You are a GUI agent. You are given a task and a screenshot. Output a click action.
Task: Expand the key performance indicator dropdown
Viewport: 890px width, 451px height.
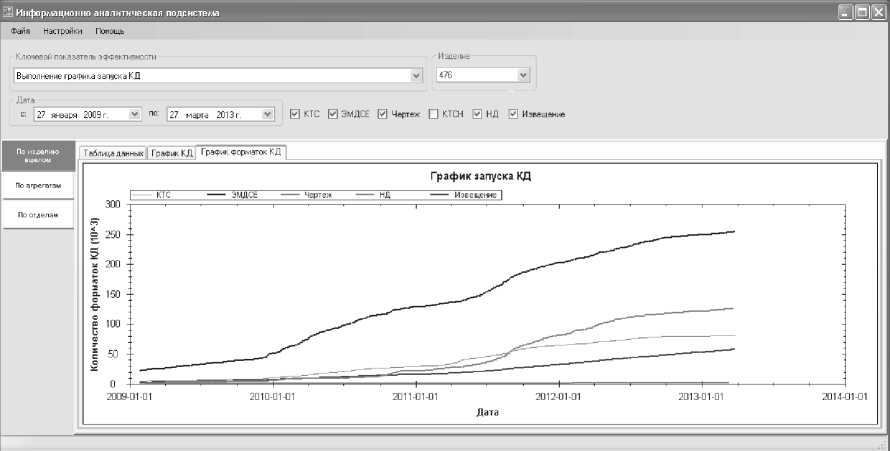(x=416, y=75)
